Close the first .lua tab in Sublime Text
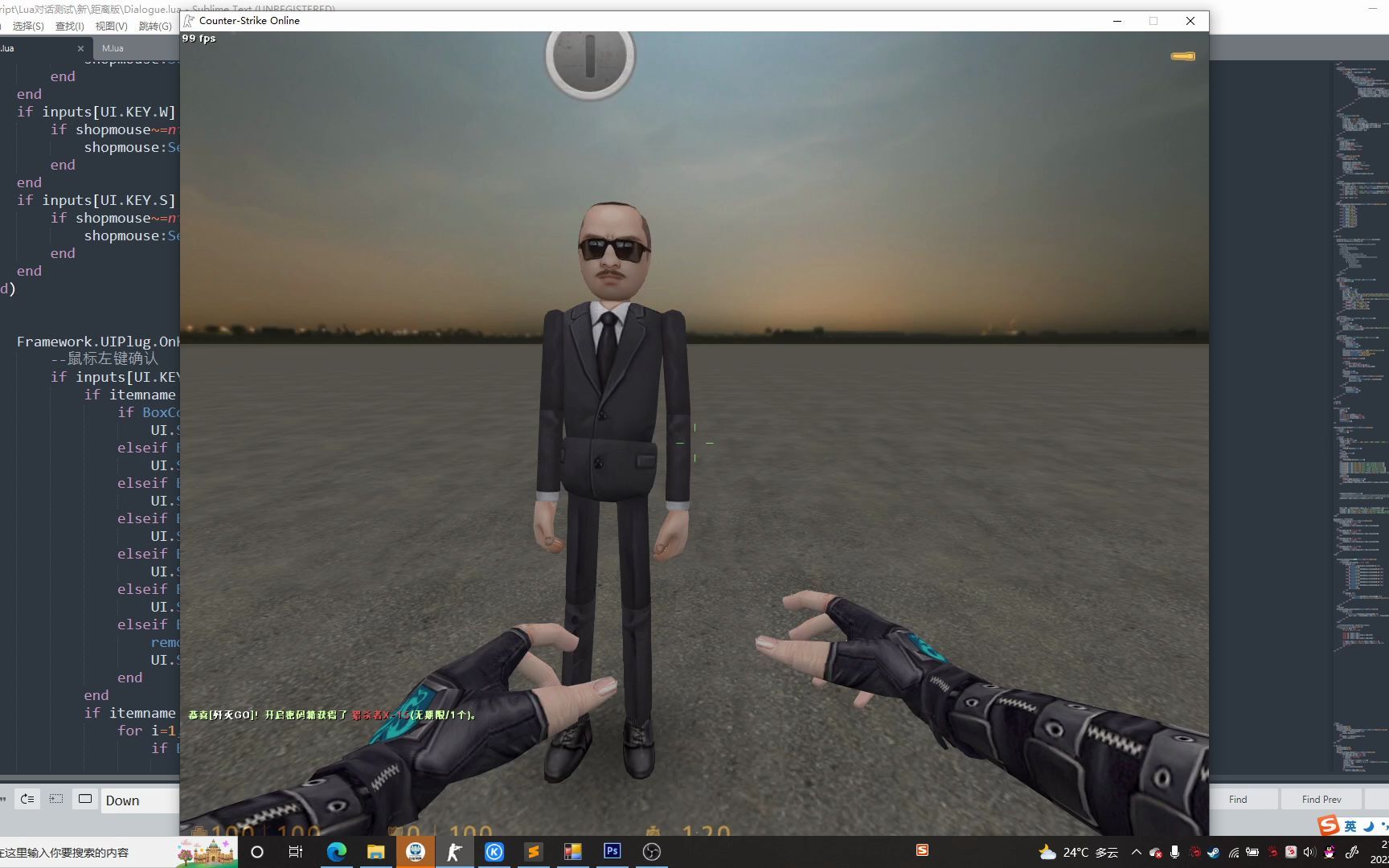 tap(80, 48)
